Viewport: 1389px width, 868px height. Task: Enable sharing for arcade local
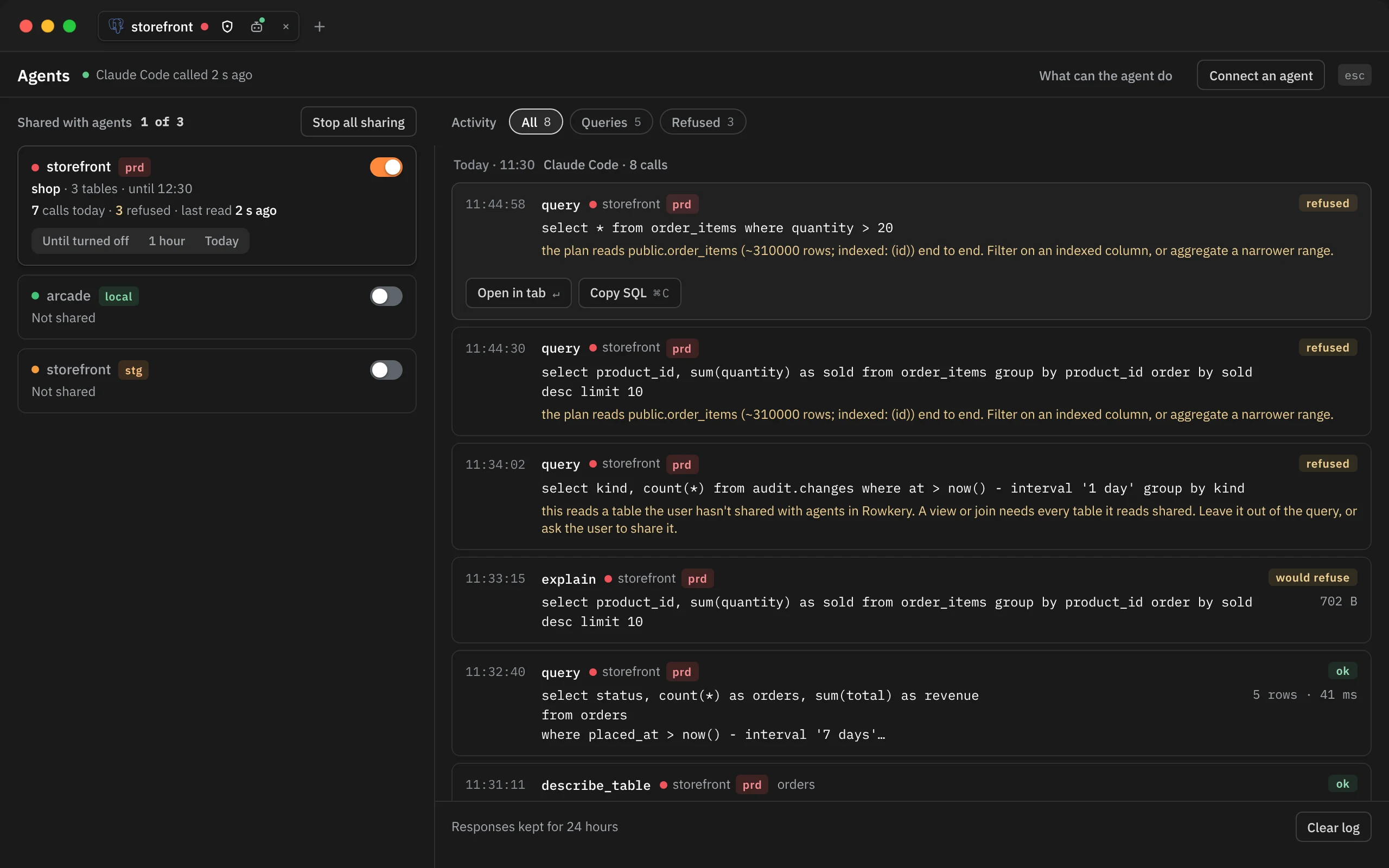[386, 296]
